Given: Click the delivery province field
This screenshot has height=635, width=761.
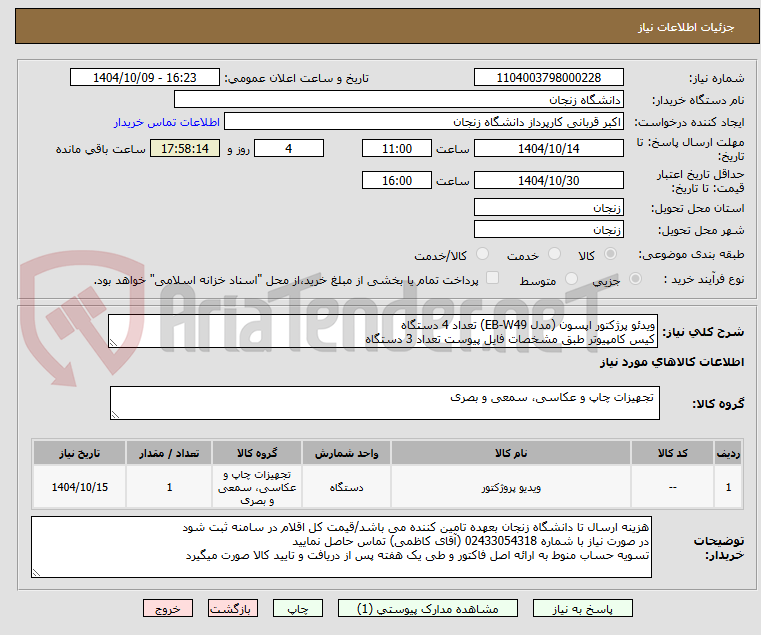Looking at the screenshot, I should coord(548,208).
